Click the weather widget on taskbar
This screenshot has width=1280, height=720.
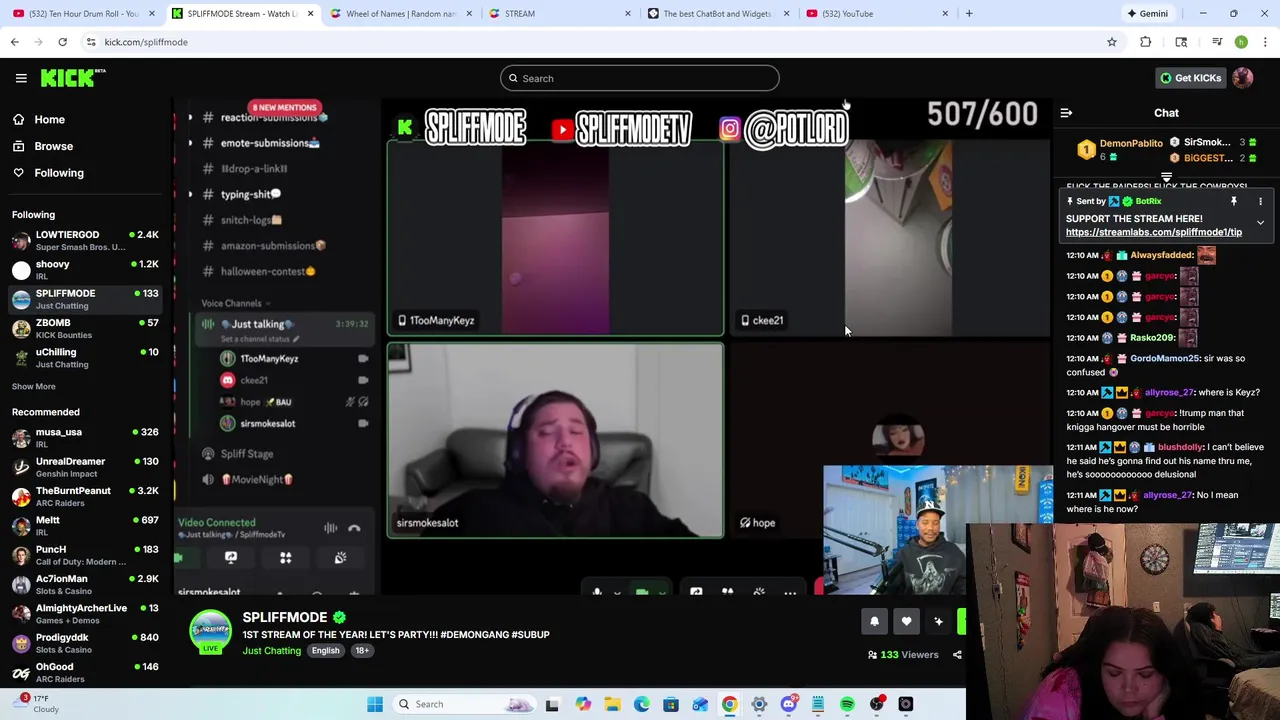pos(35,704)
